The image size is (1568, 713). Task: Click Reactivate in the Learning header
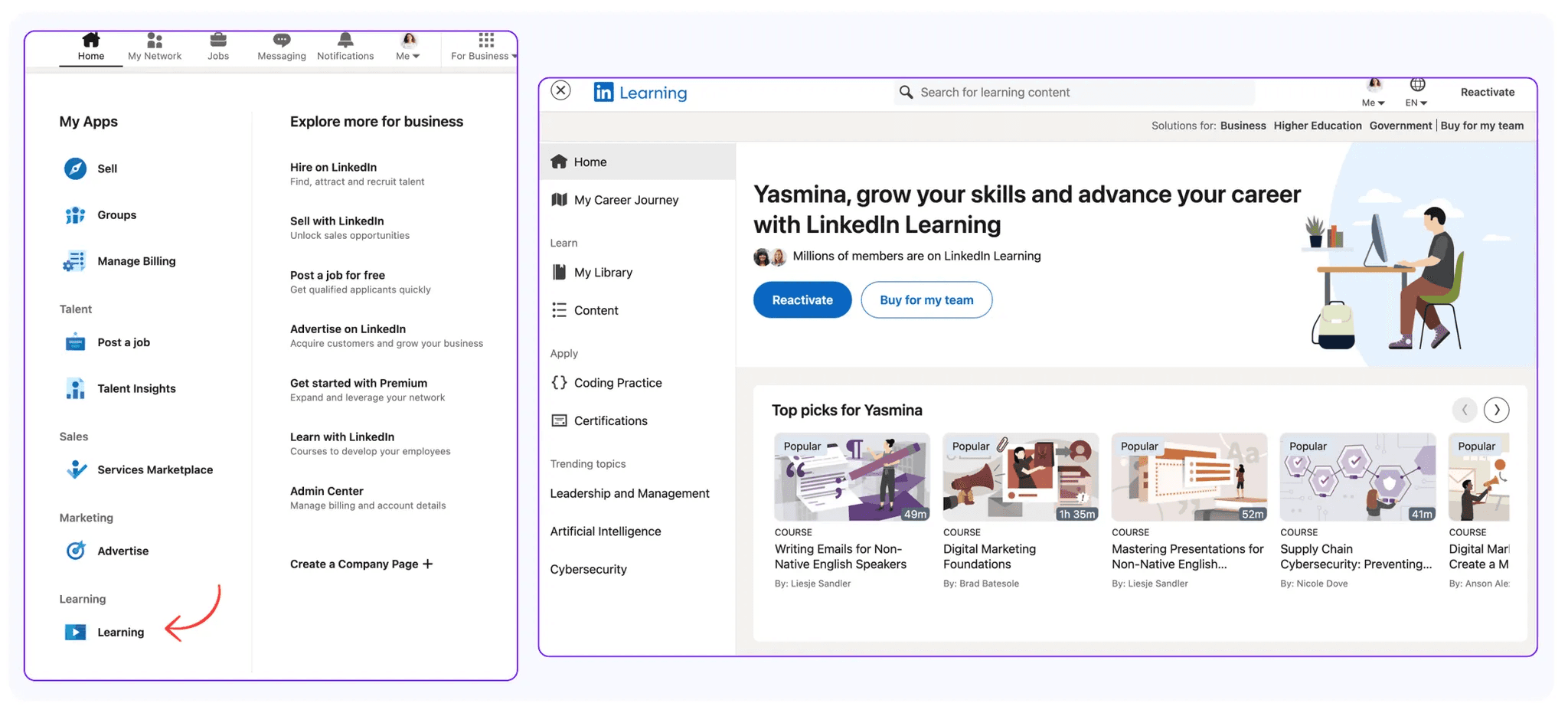click(1488, 92)
